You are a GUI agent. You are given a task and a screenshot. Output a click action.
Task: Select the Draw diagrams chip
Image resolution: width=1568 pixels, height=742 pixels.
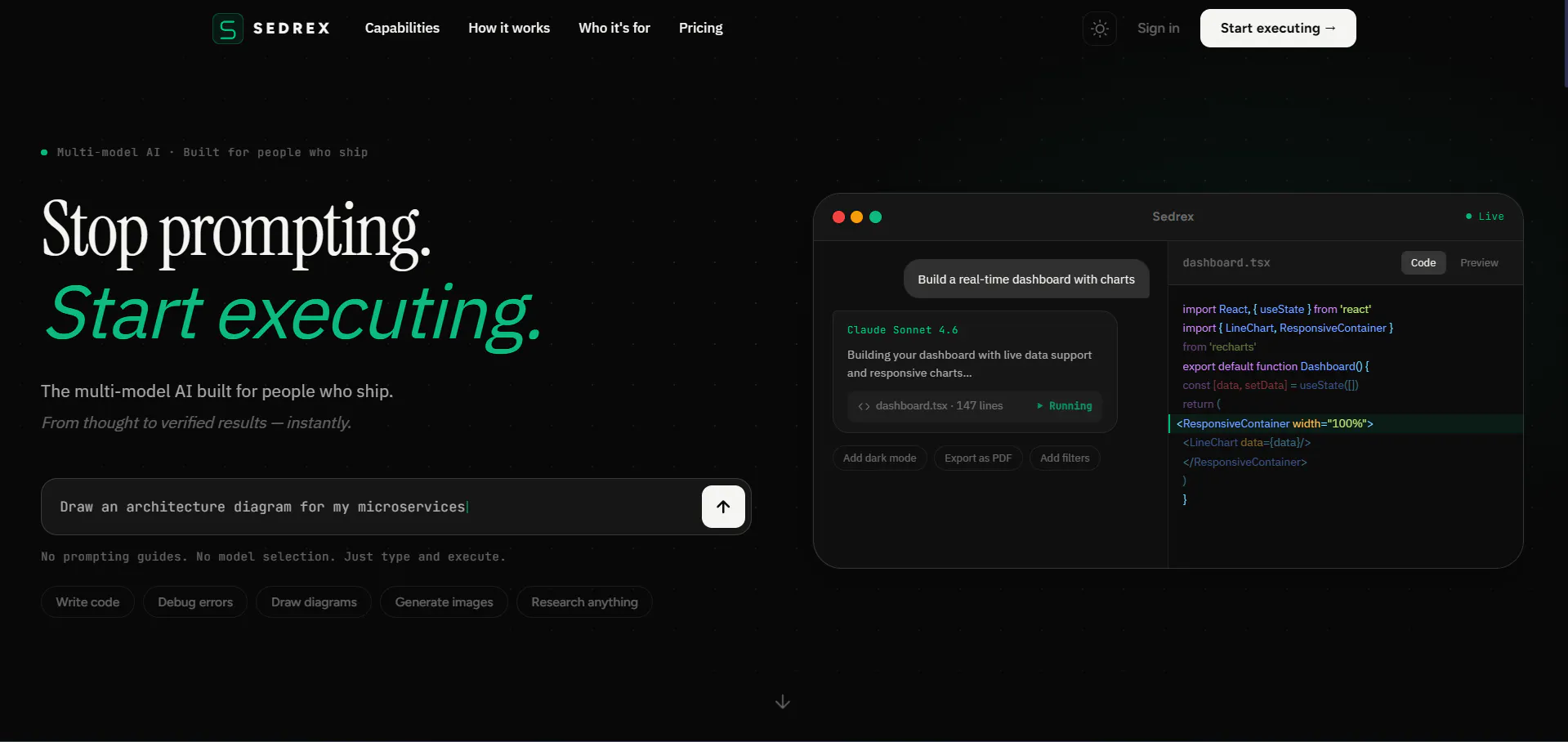[x=314, y=602]
